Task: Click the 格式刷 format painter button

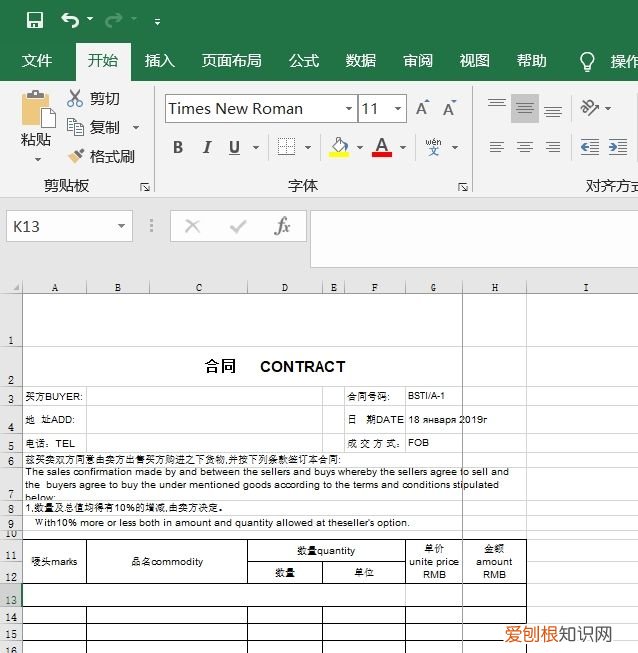Action: point(101,157)
